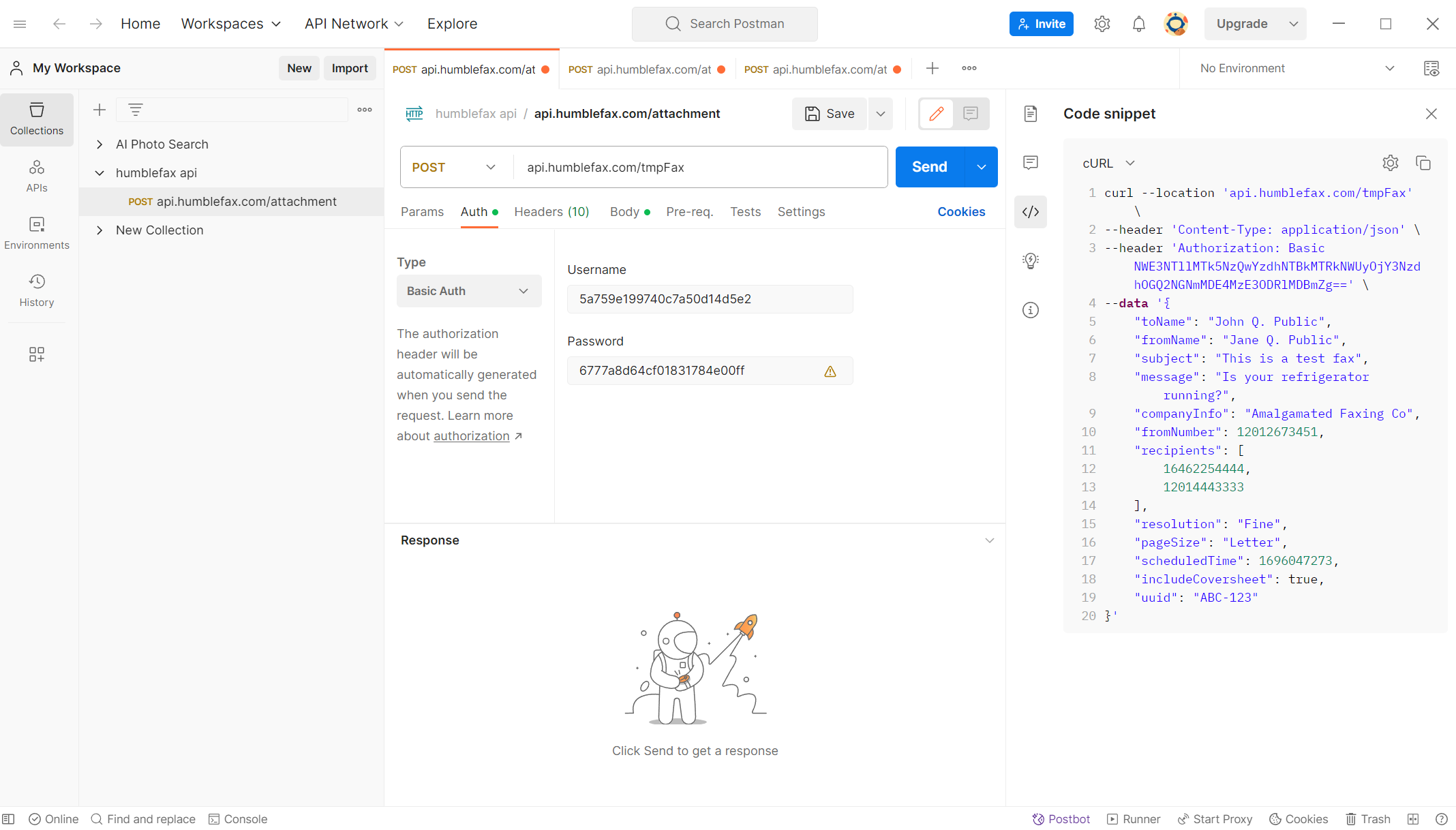Toggle the edit mode pencil icon

pos(936,114)
